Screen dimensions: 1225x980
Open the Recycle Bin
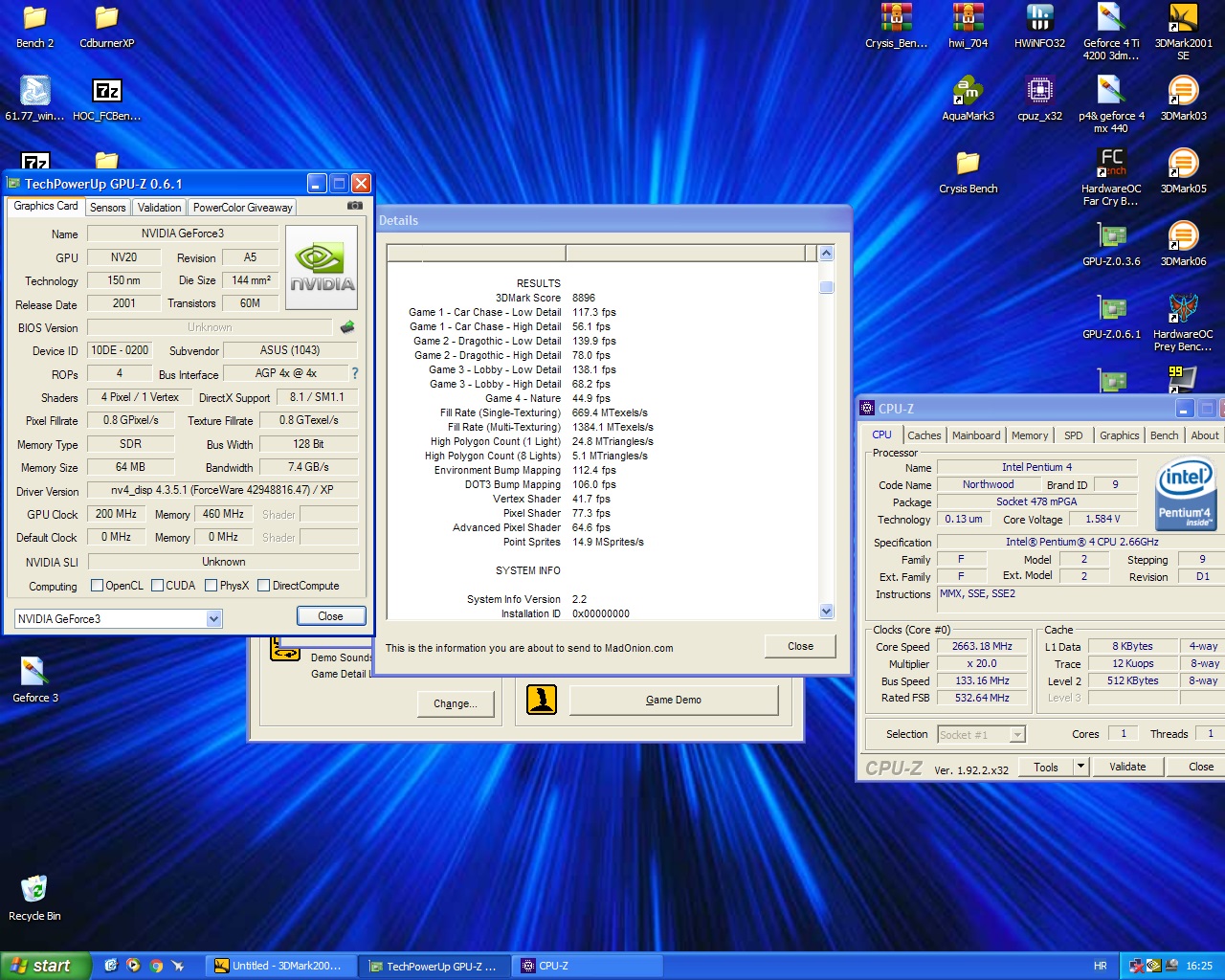[x=34, y=892]
